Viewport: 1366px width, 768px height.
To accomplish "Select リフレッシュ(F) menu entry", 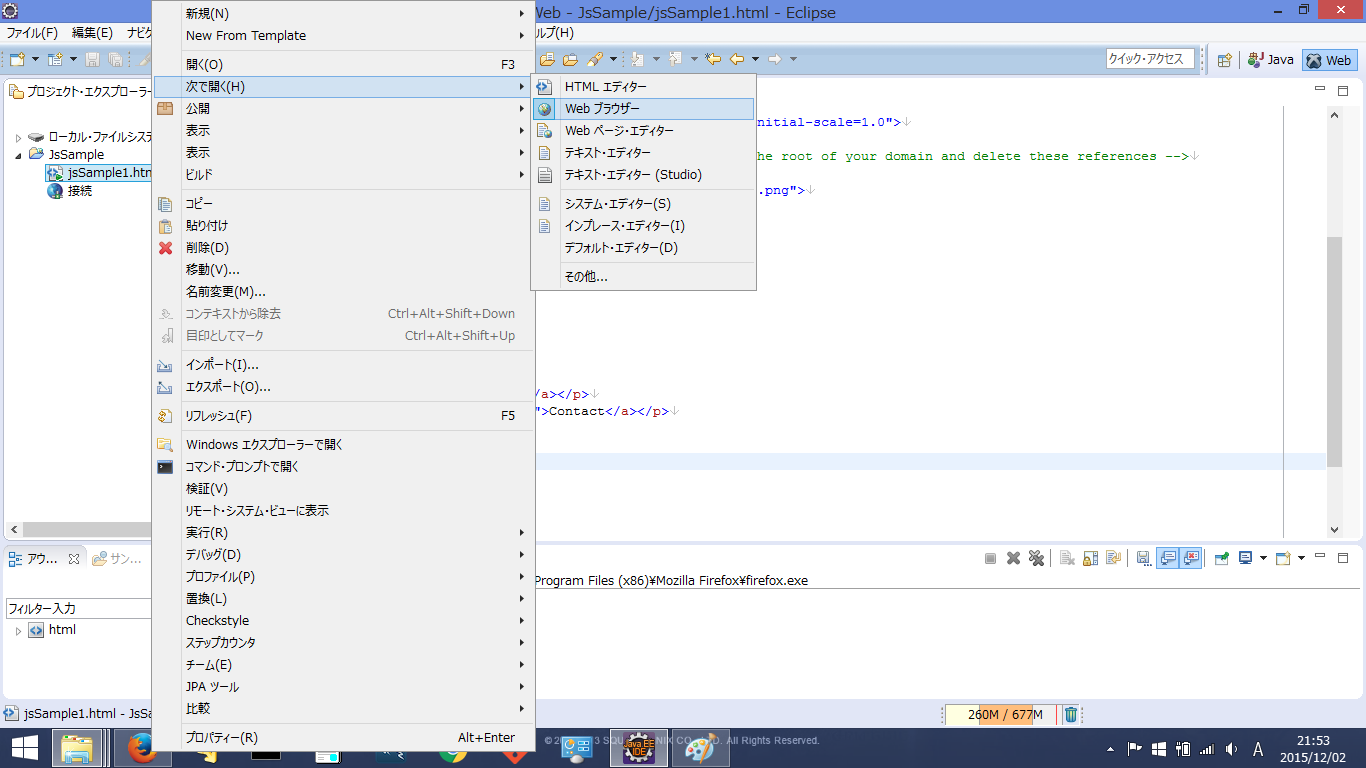I will pos(343,416).
